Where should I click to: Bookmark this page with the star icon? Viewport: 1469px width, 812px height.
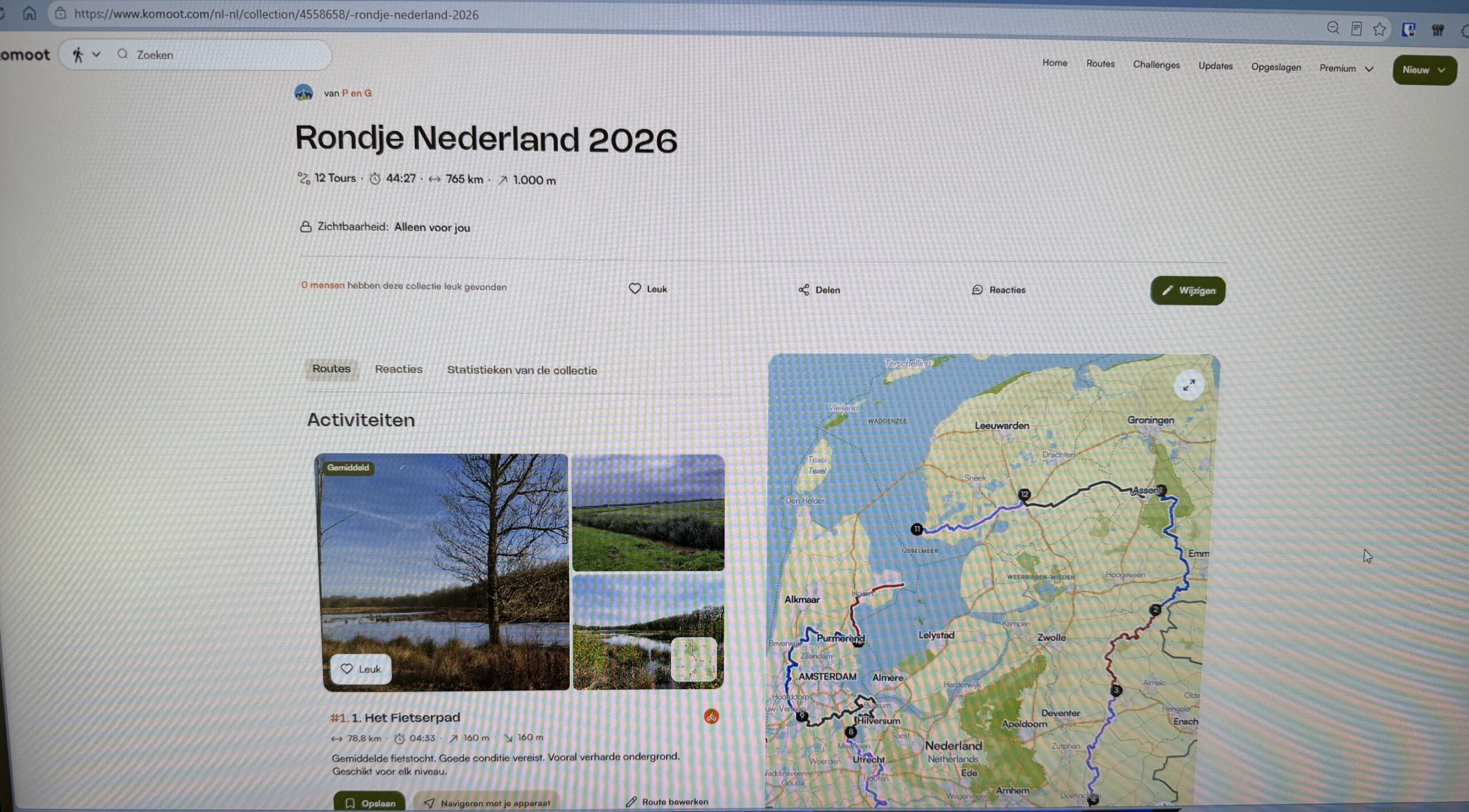1379,29
